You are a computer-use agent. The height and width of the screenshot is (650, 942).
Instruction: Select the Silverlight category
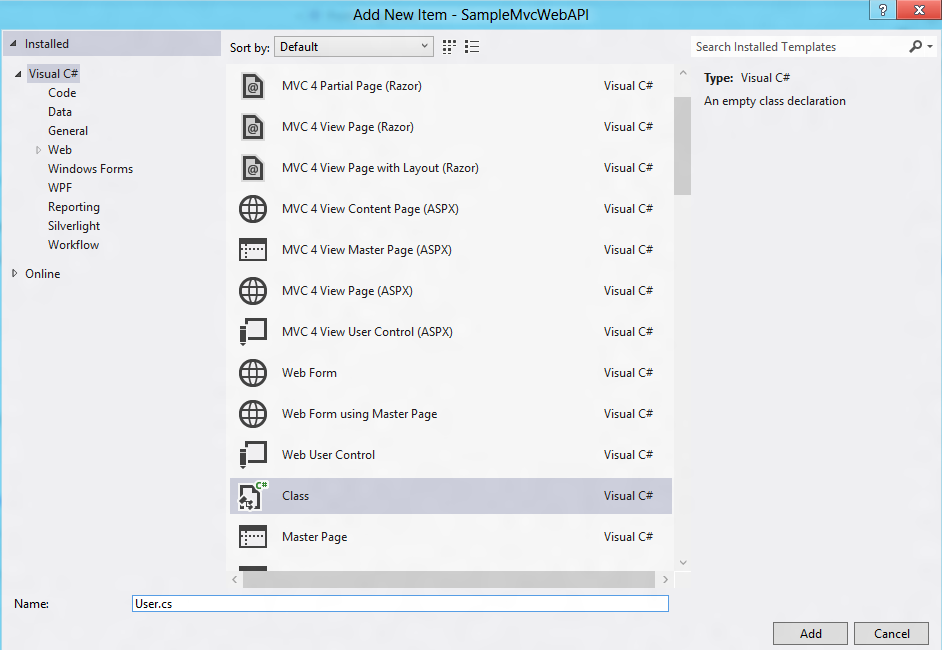[74, 226]
